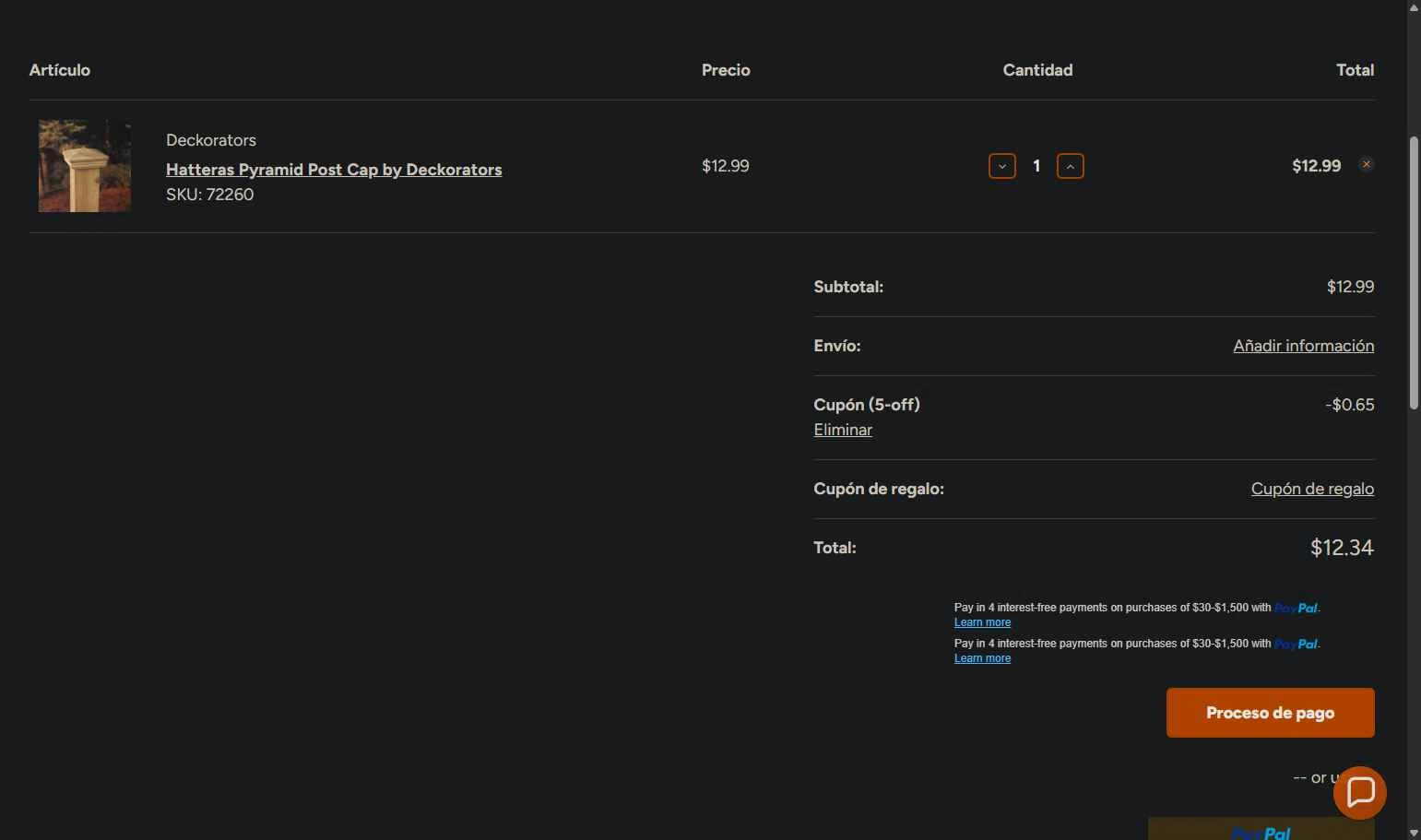This screenshot has width=1421, height=840.
Task: Click the Total column header
Action: (1356, 70)
